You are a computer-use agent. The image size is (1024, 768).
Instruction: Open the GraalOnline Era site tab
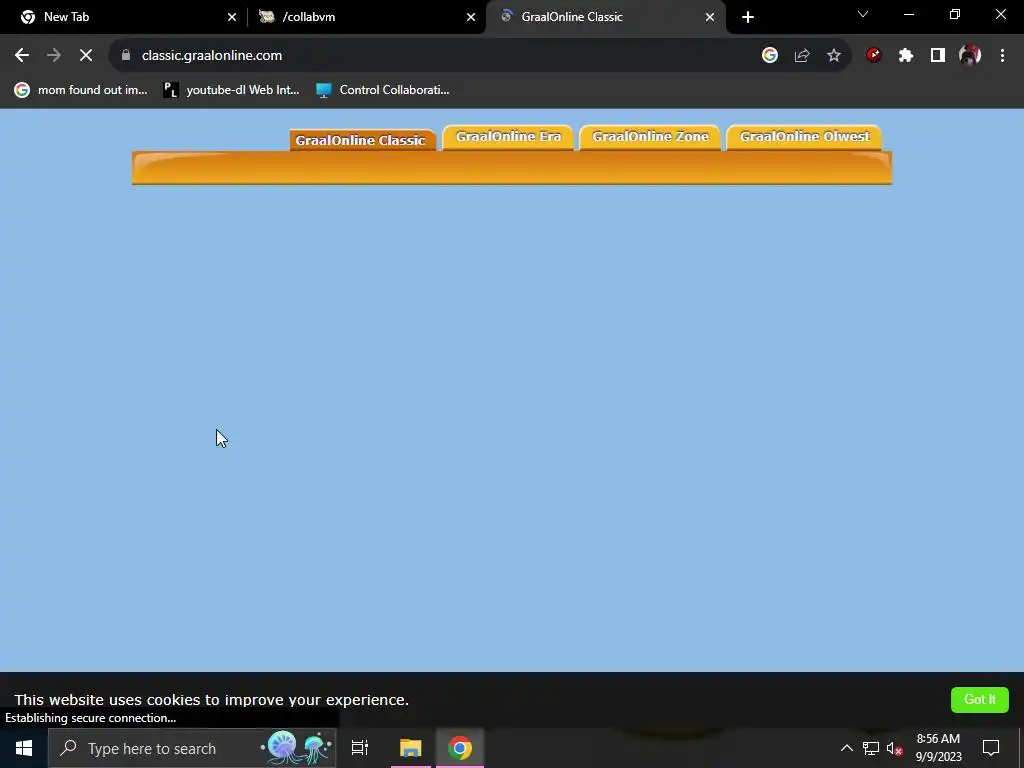pyautogui.click(x=508, y=136)
